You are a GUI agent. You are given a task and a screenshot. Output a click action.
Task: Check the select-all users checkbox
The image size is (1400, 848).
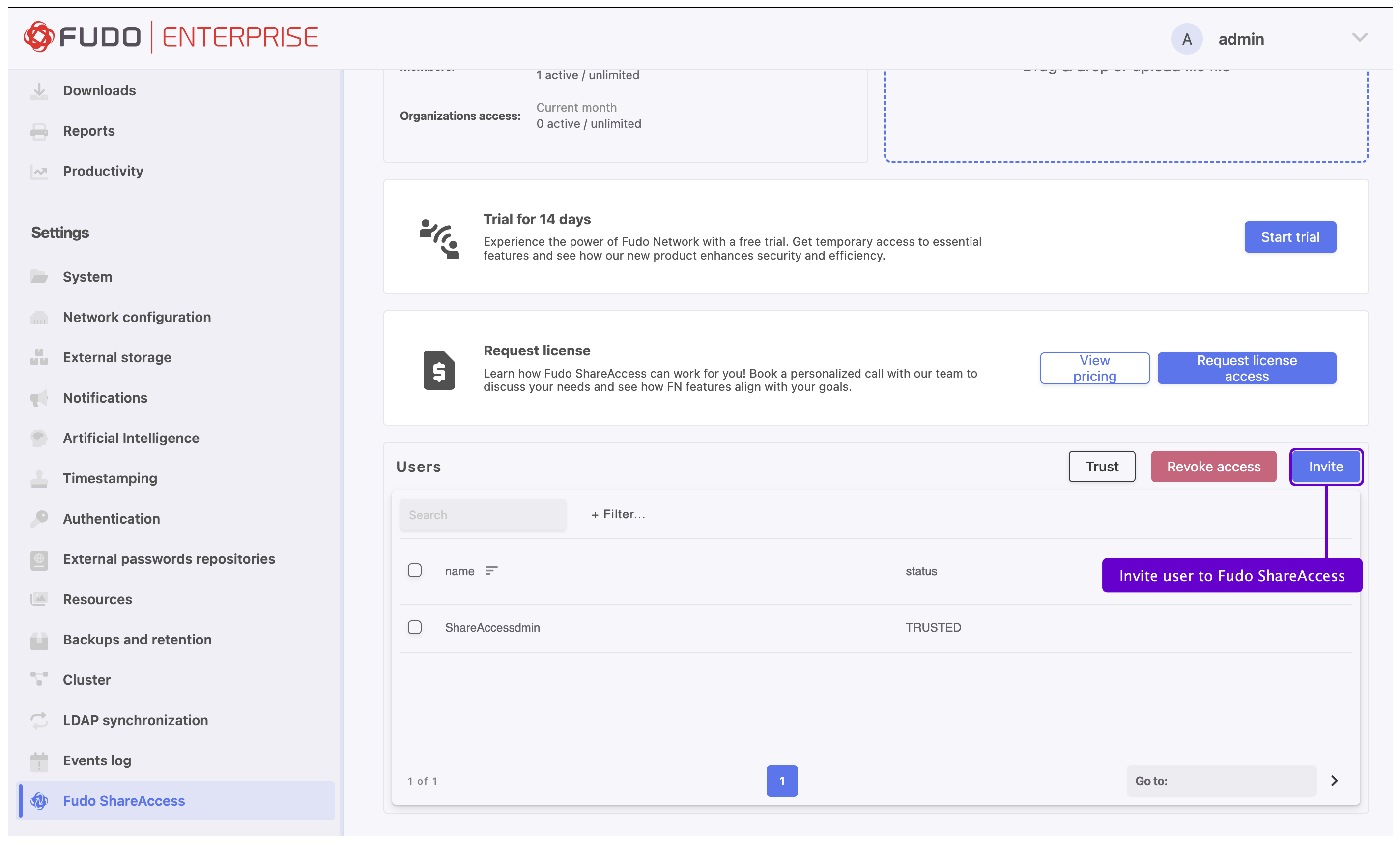pyautogui.click(x=415, y=571)
